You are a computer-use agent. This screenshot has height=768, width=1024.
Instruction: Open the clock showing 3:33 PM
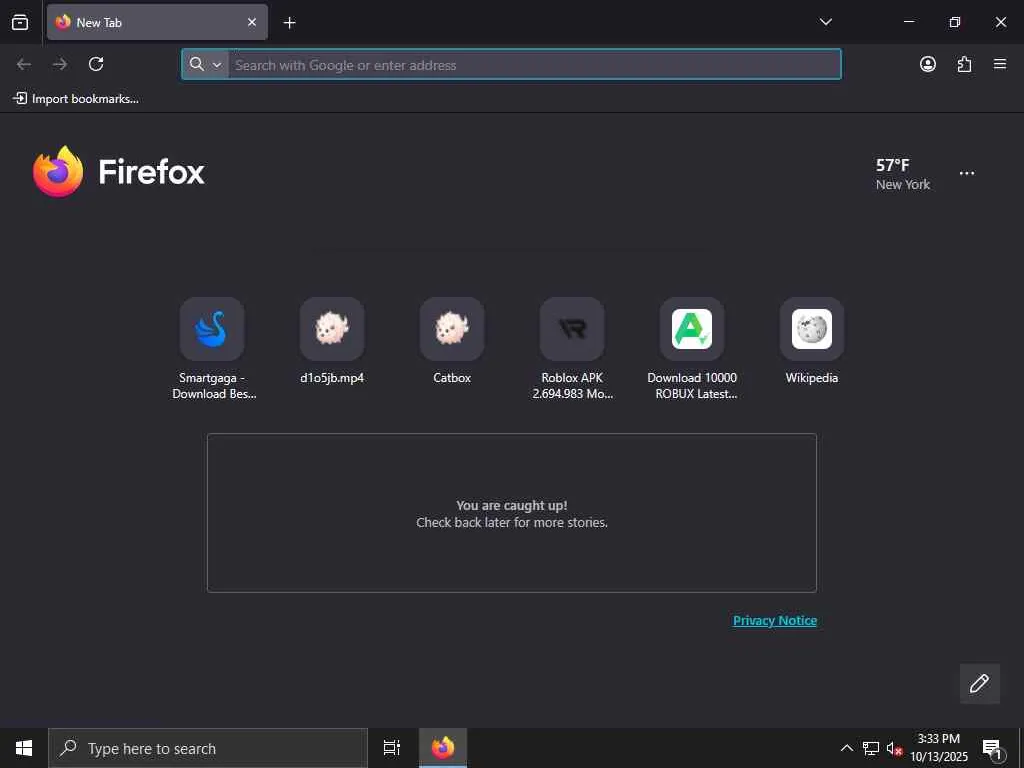(x=939, y=748)
